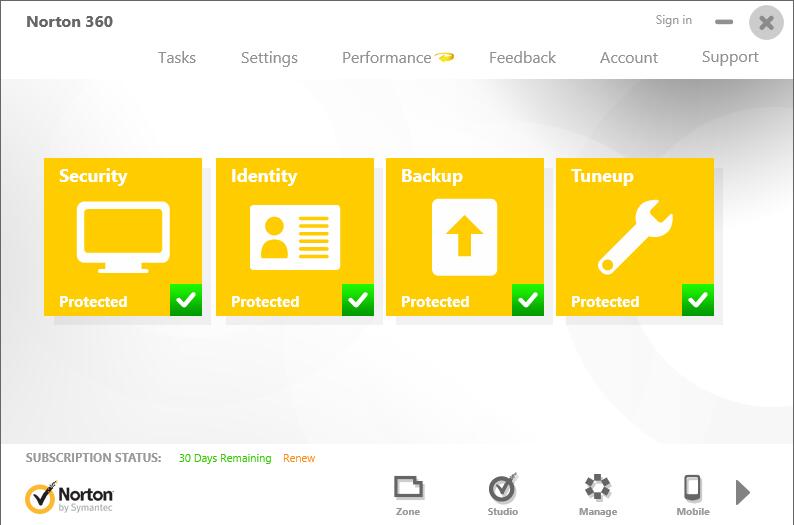Click the Backup tile title

point(432,176)
